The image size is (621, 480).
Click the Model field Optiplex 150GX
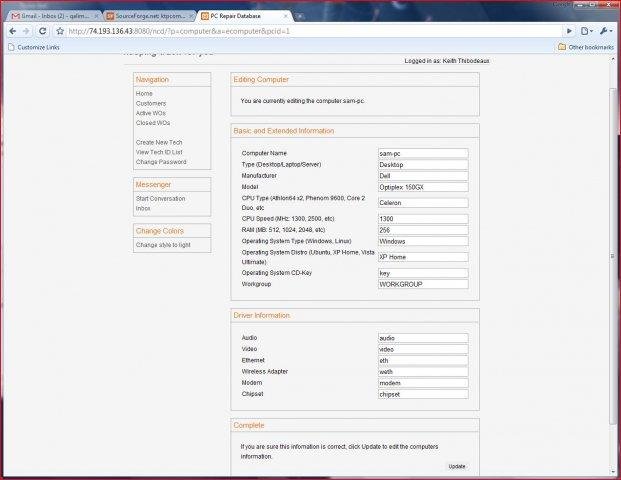pyautogui.click(x=423, y=187)
